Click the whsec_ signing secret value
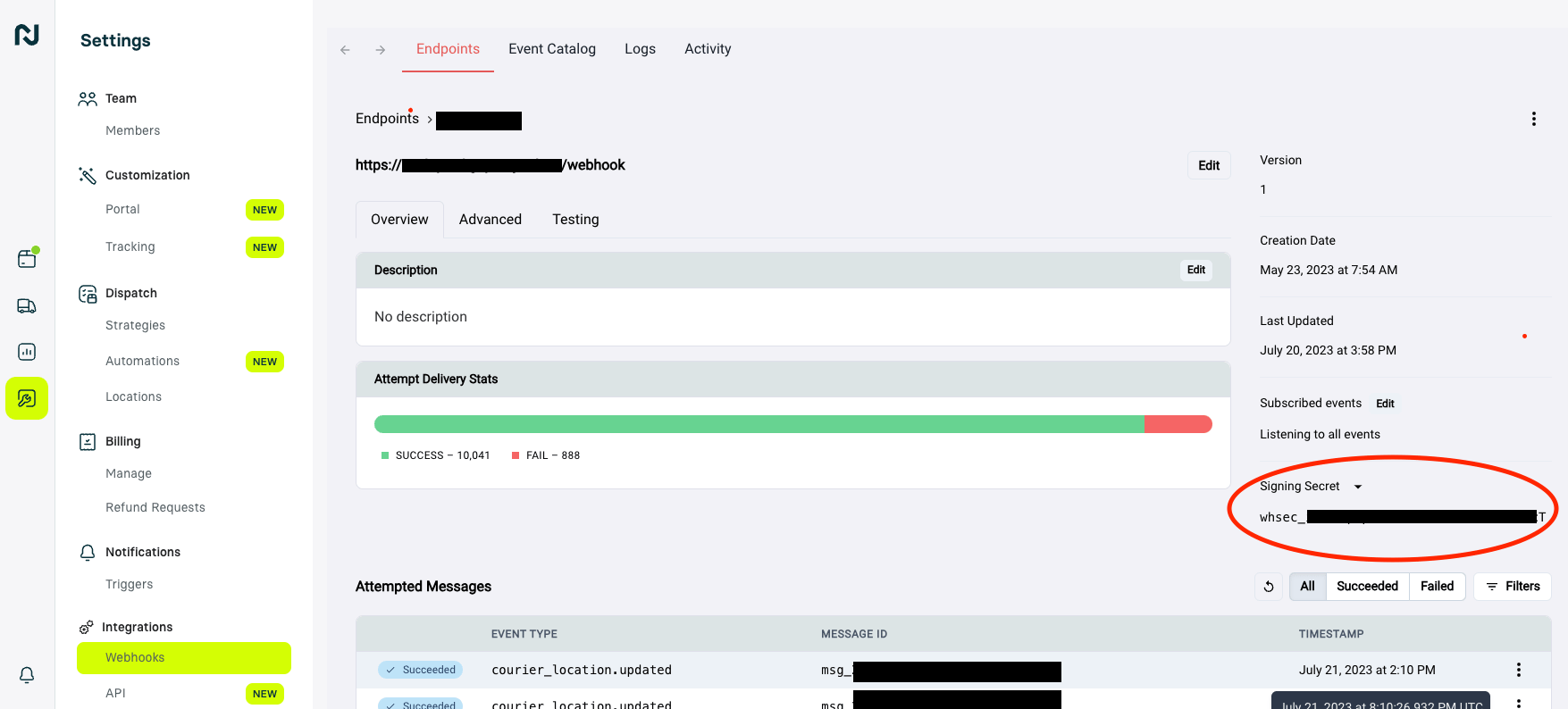This screenshot has width=1568, height=709. [1403, 517]
